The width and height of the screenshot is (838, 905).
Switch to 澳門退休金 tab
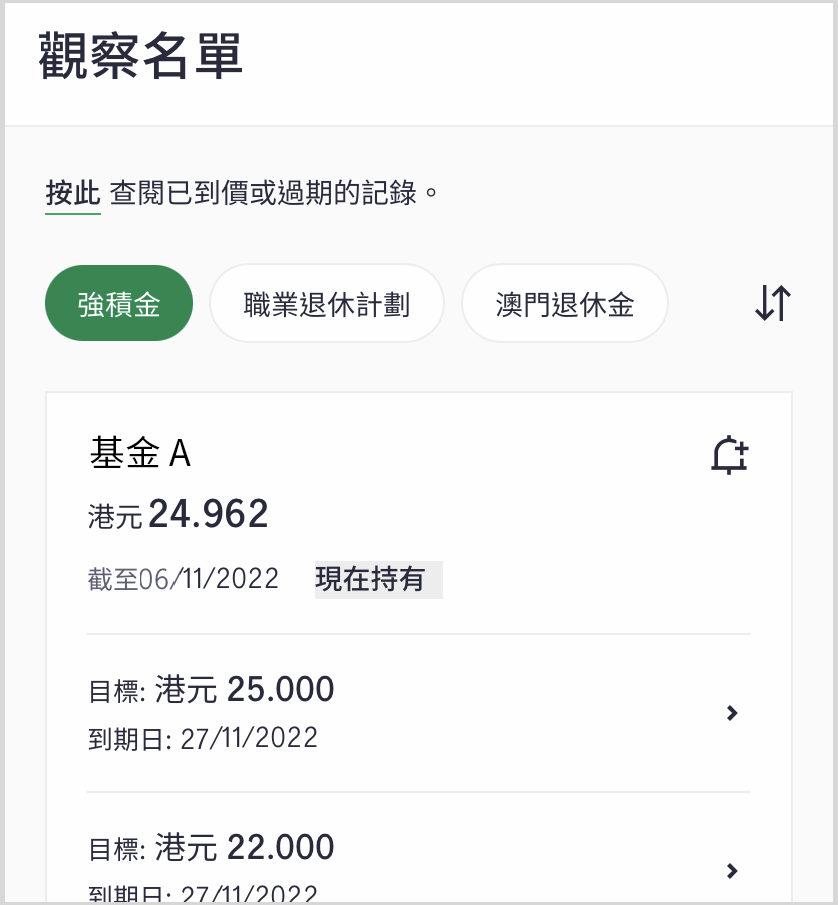[x=564, y=303]
